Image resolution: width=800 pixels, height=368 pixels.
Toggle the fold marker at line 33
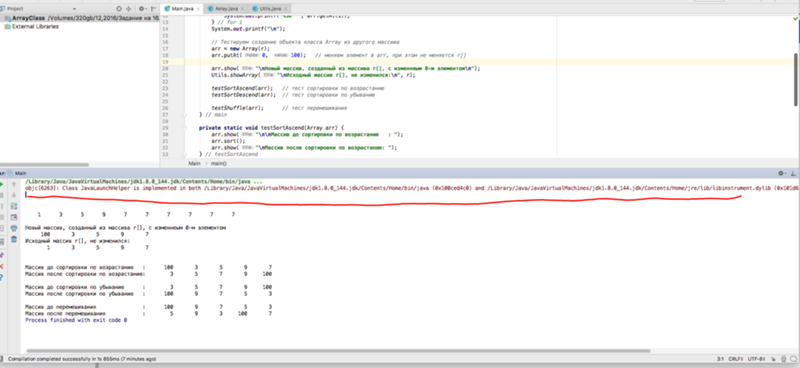tap(184, 154)
